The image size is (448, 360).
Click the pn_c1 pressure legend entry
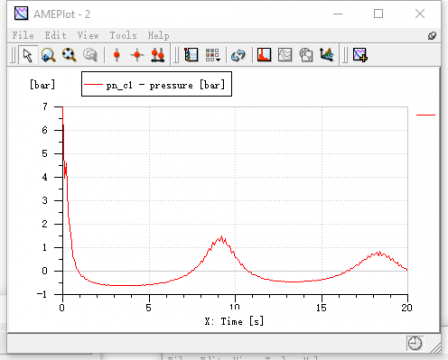click(156, 84)
